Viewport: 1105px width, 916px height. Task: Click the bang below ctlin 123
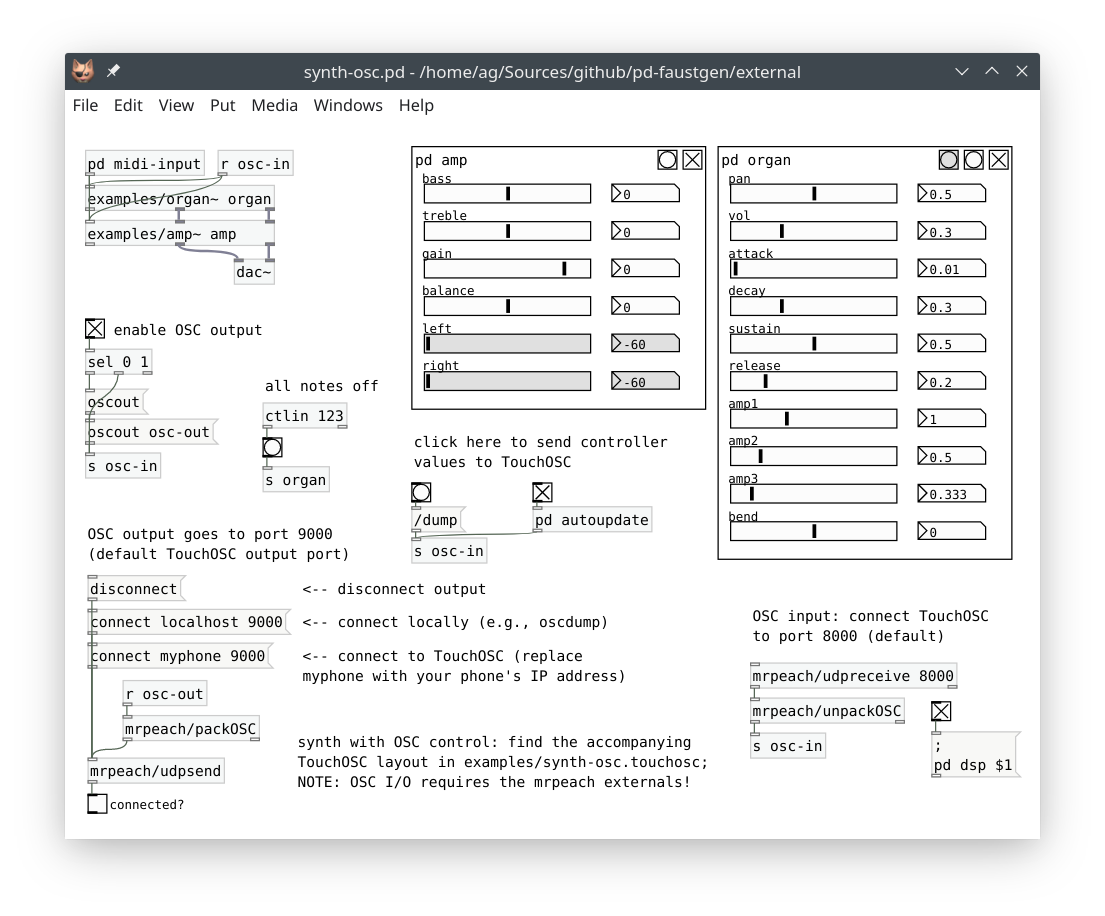coord(273,447)
